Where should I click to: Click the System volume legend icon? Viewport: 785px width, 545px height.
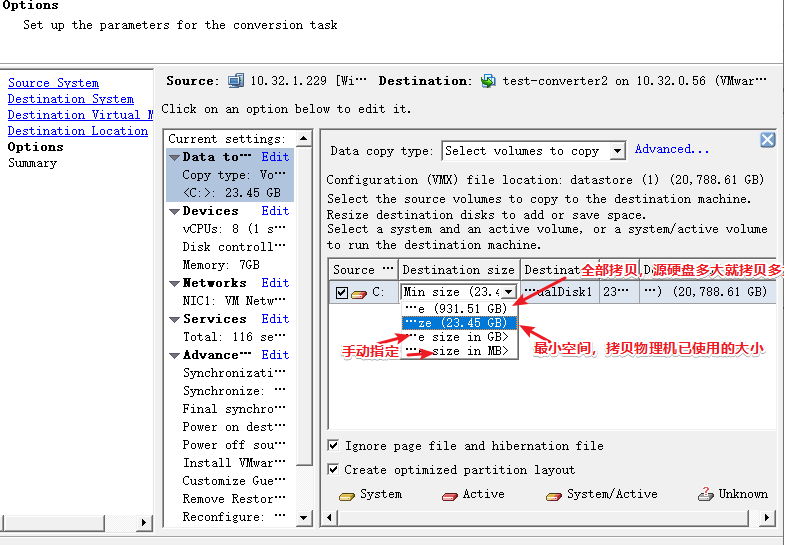tap(347, 495)
